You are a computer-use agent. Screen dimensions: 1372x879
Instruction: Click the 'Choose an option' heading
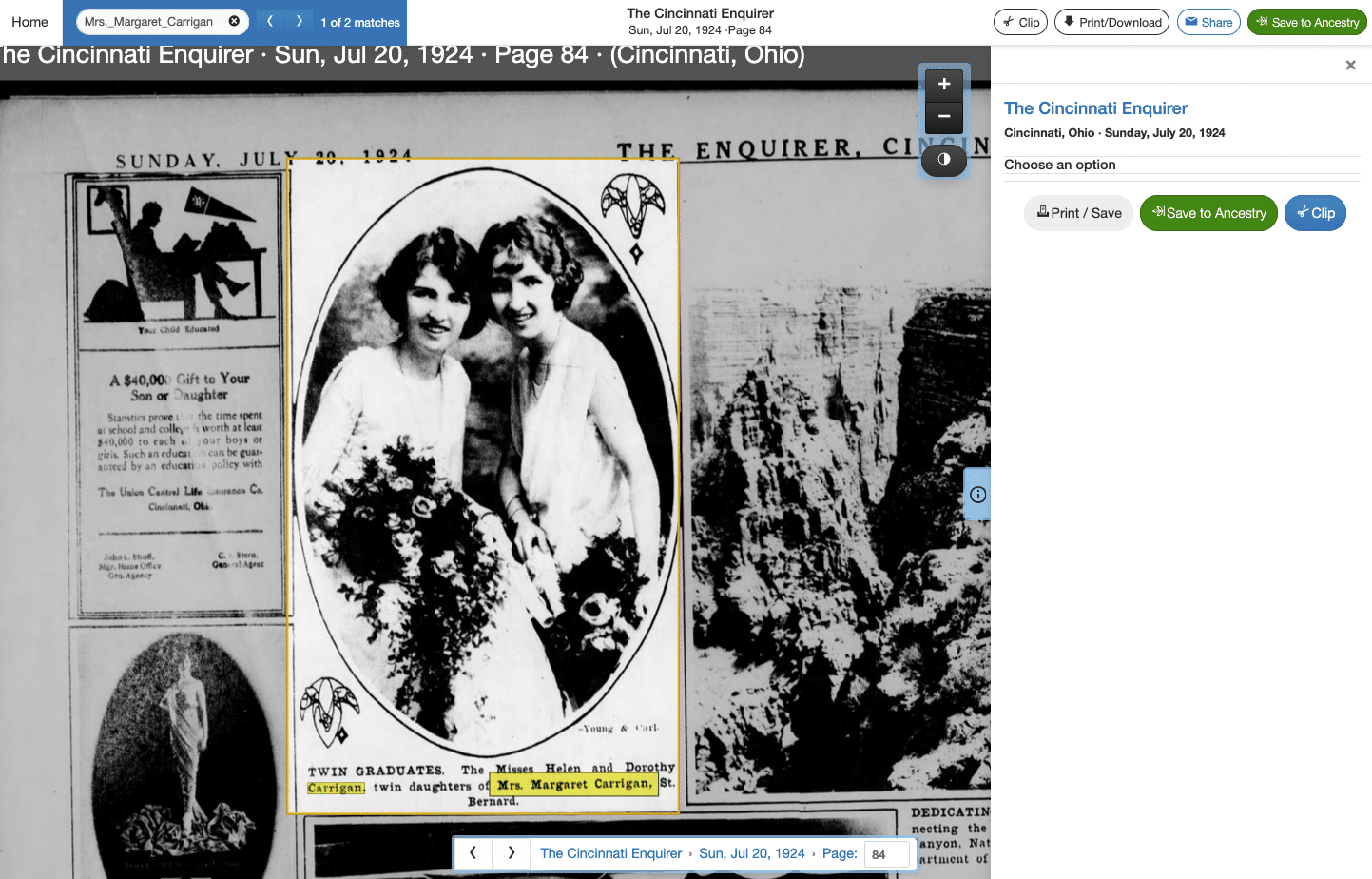[x=1060, y=165]
